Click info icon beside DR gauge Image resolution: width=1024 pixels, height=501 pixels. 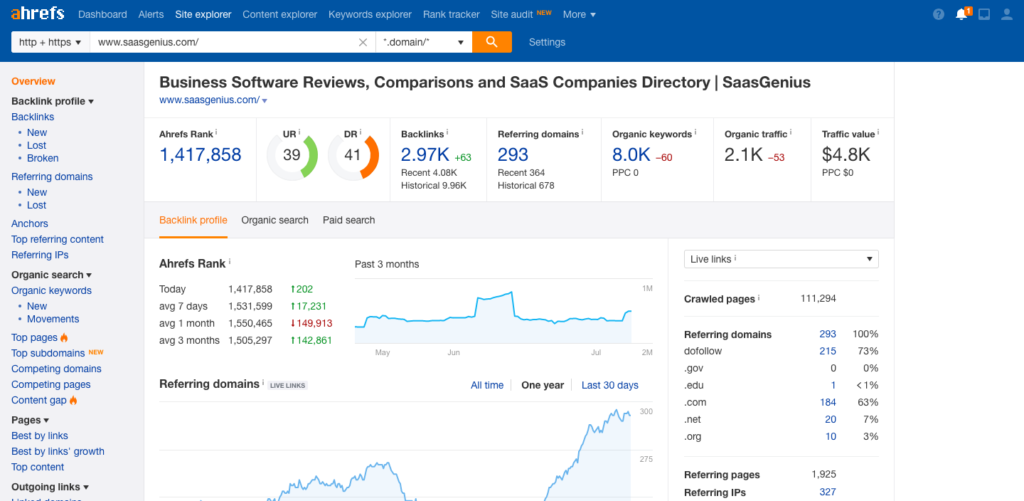coord(360,132)
